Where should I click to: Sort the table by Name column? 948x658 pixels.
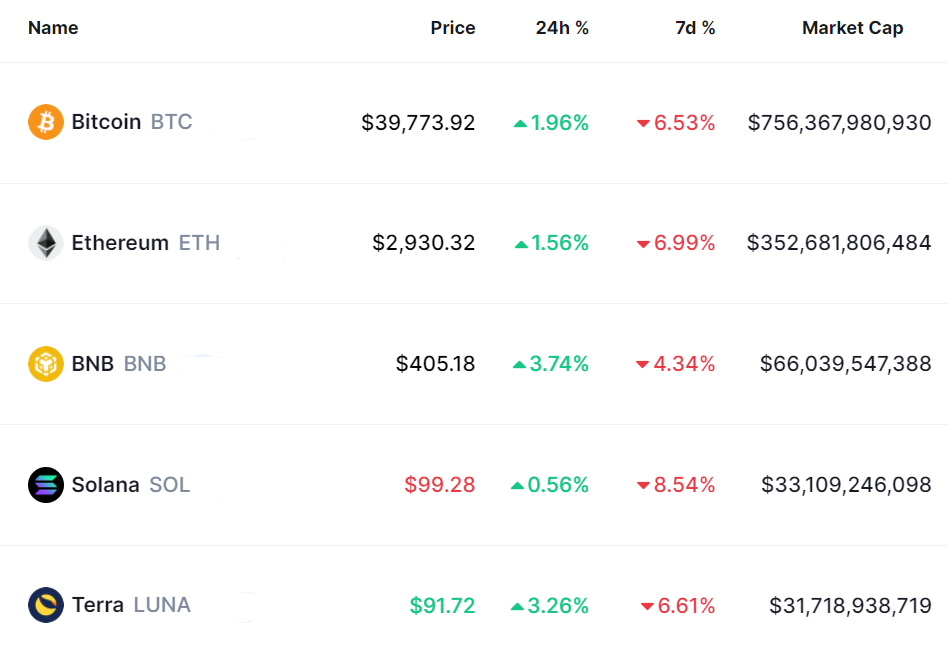point(53,28)
